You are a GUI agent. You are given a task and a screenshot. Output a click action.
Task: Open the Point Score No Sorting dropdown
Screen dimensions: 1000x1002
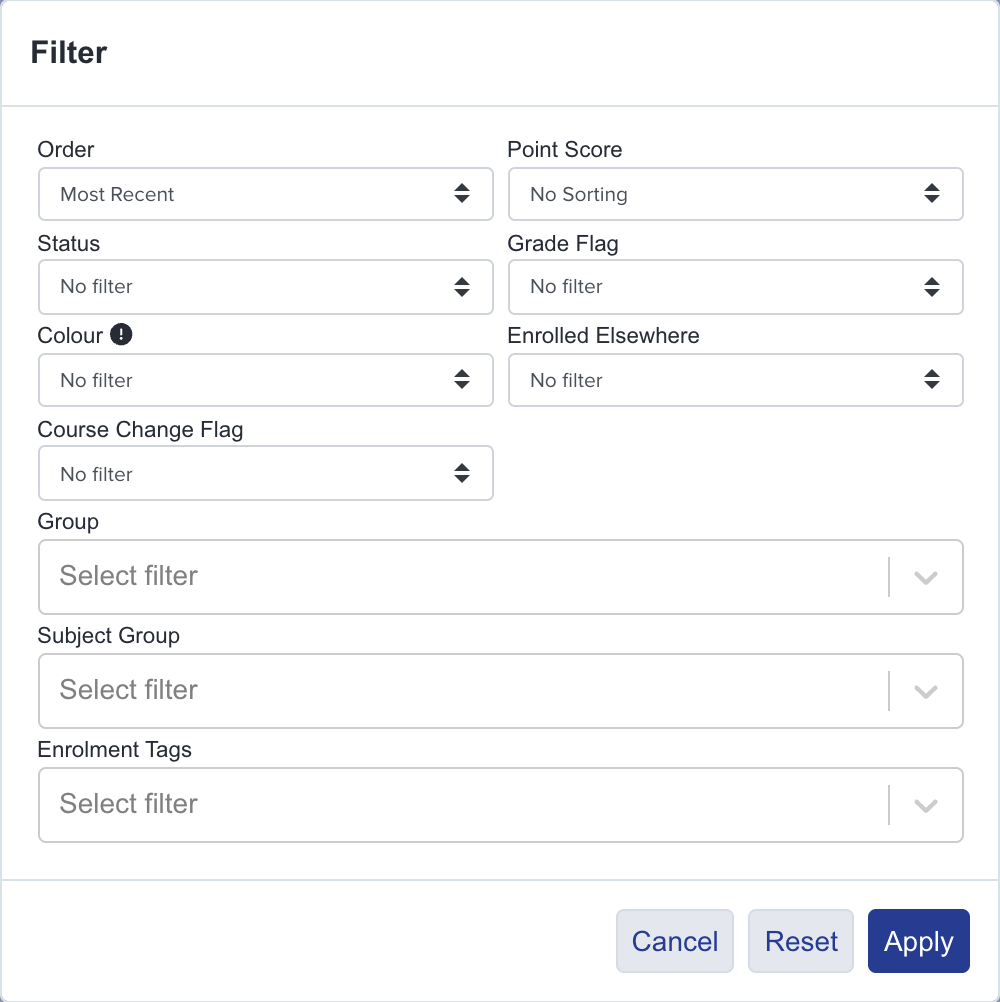coord(735,194)
